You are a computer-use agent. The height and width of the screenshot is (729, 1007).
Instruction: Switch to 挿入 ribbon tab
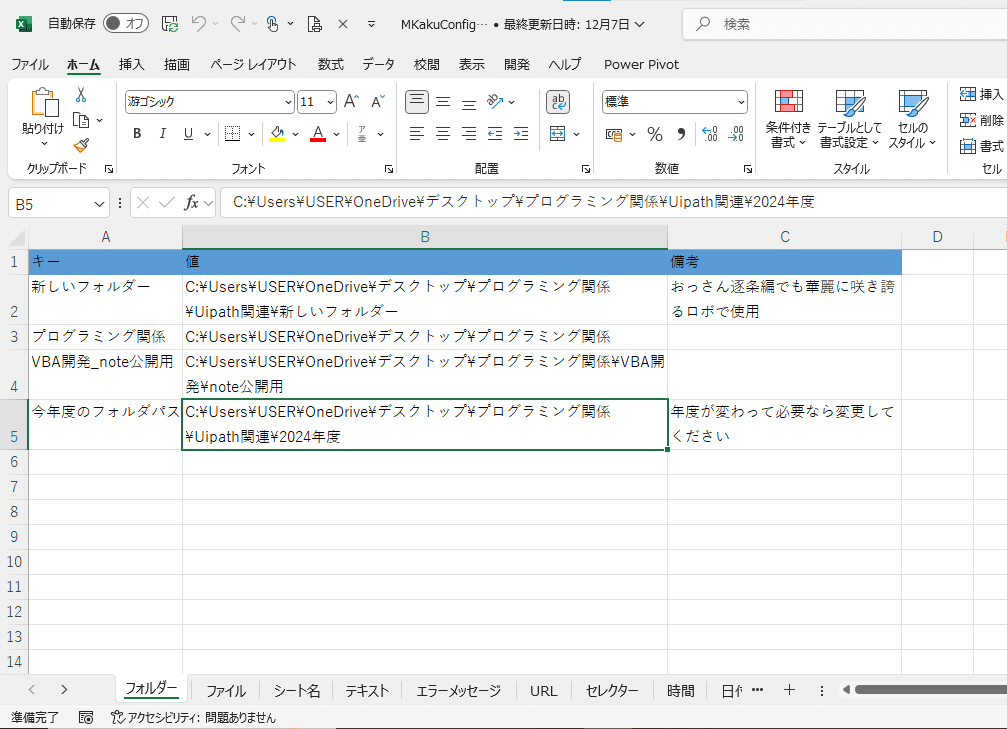[x=132, y=64]
